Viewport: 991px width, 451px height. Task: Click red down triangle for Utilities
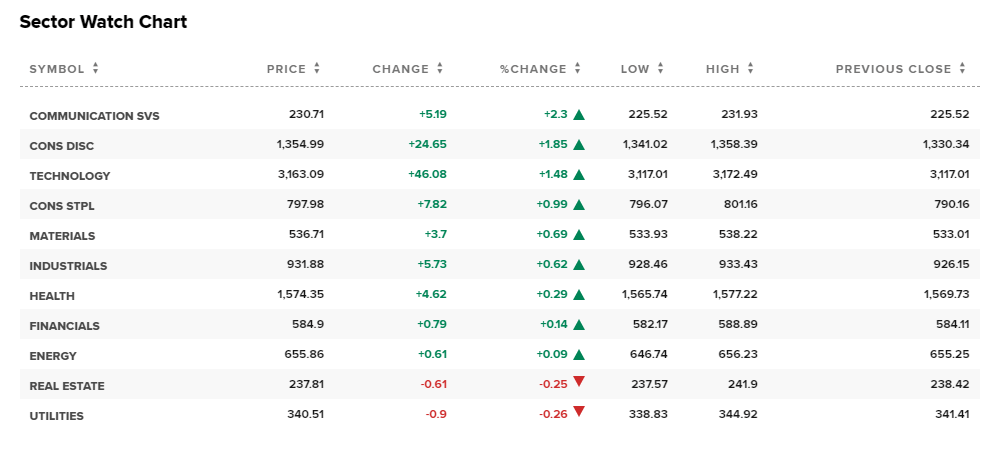[x=579, y=412]
